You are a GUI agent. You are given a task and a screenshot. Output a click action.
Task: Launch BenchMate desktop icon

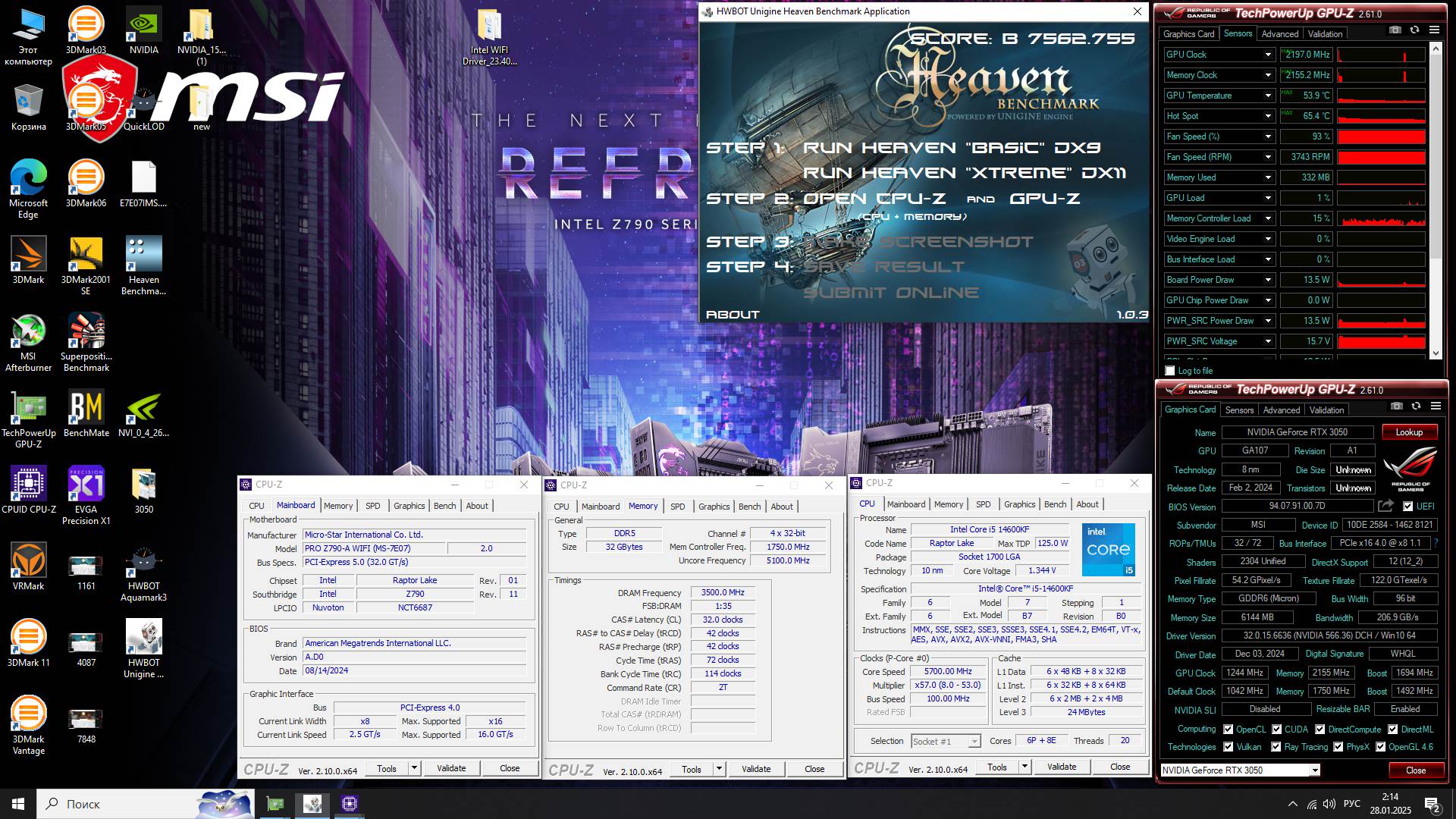click(x=86, y=413)
